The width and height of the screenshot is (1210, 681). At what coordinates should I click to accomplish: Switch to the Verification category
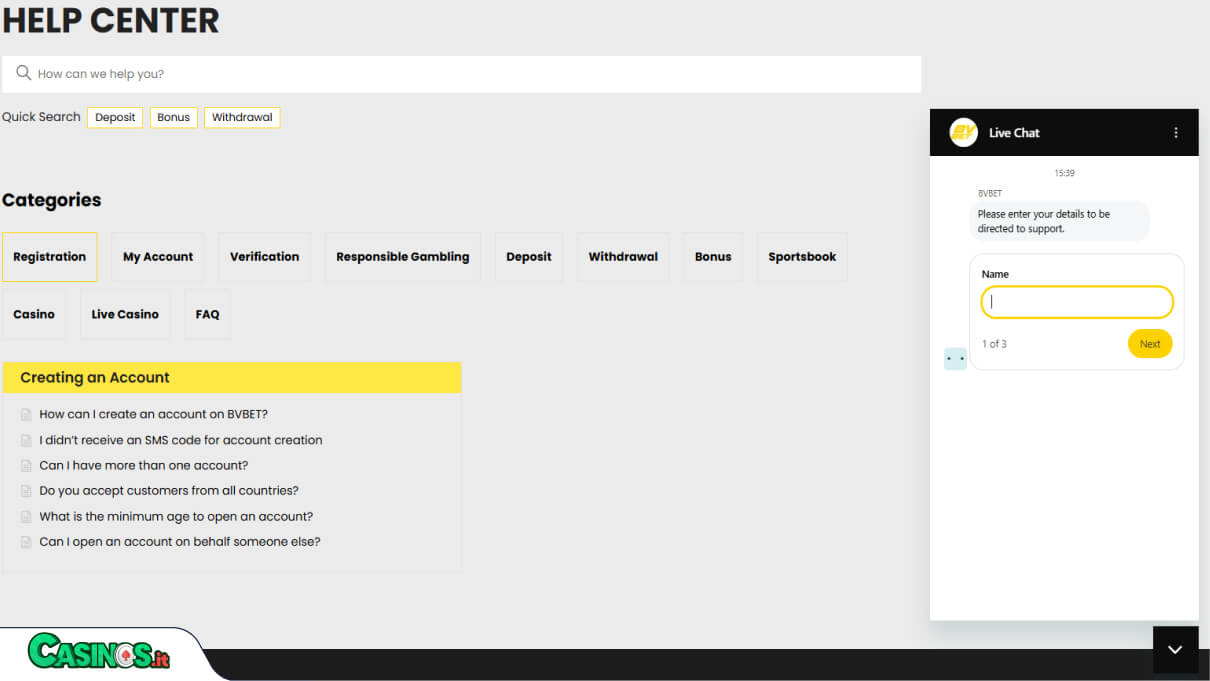click(x=265, y=257)
